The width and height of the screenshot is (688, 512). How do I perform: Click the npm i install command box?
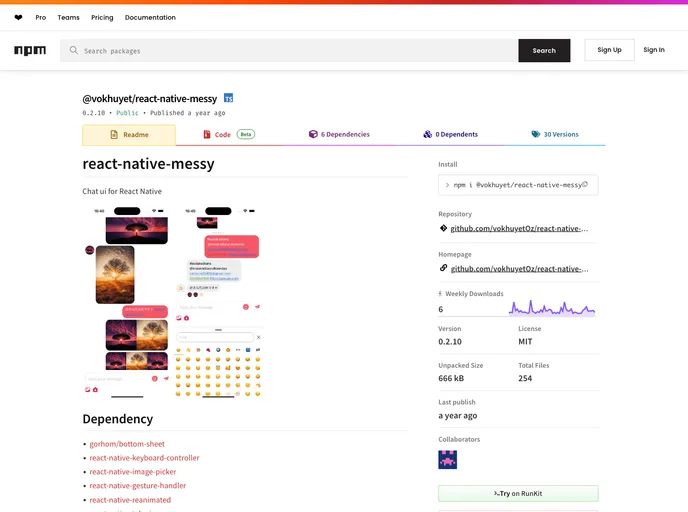(518, 185)
